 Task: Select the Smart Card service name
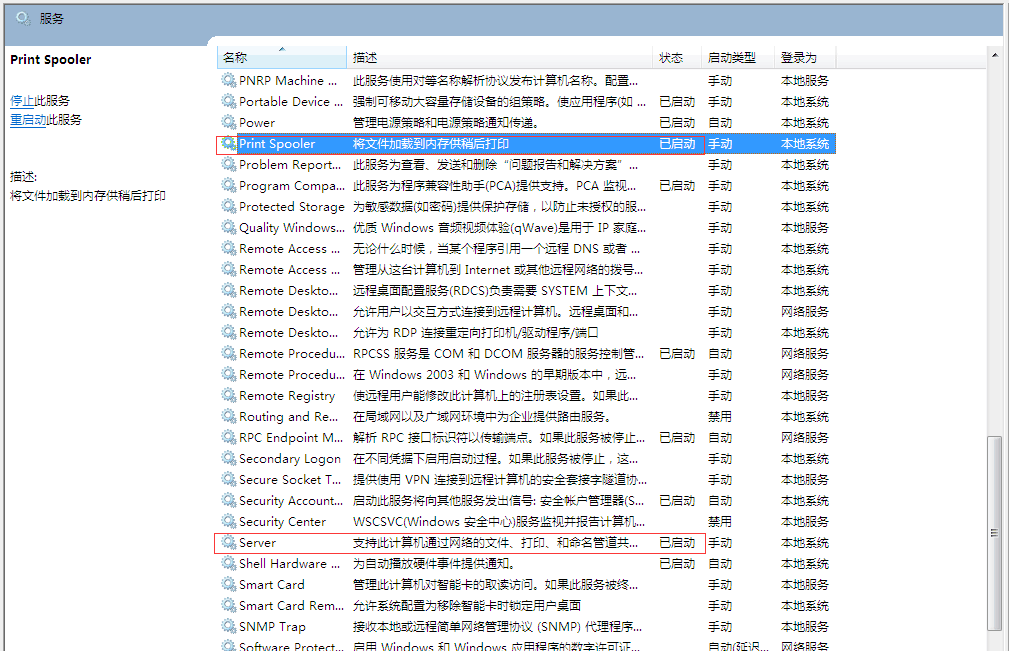pos(272,585)
